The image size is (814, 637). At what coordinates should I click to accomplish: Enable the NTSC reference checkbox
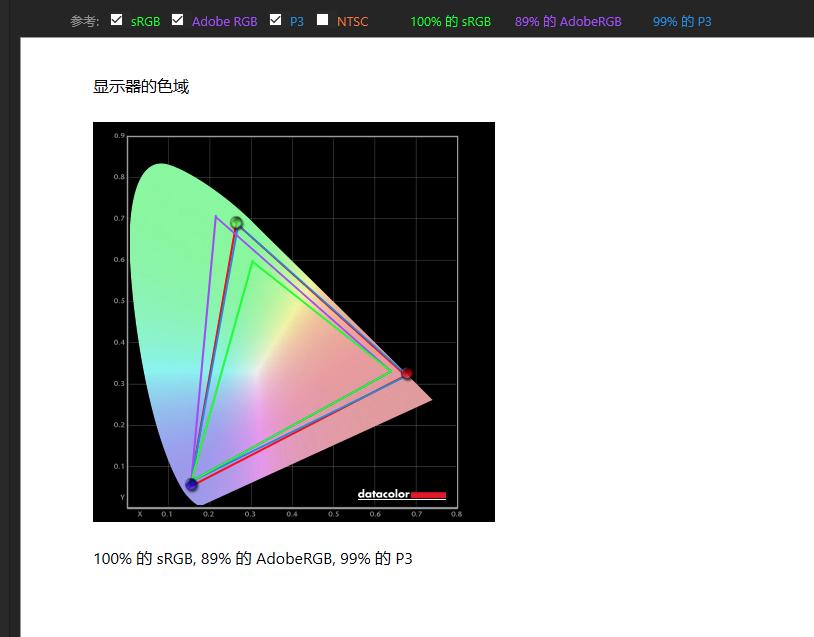point(322,20)
